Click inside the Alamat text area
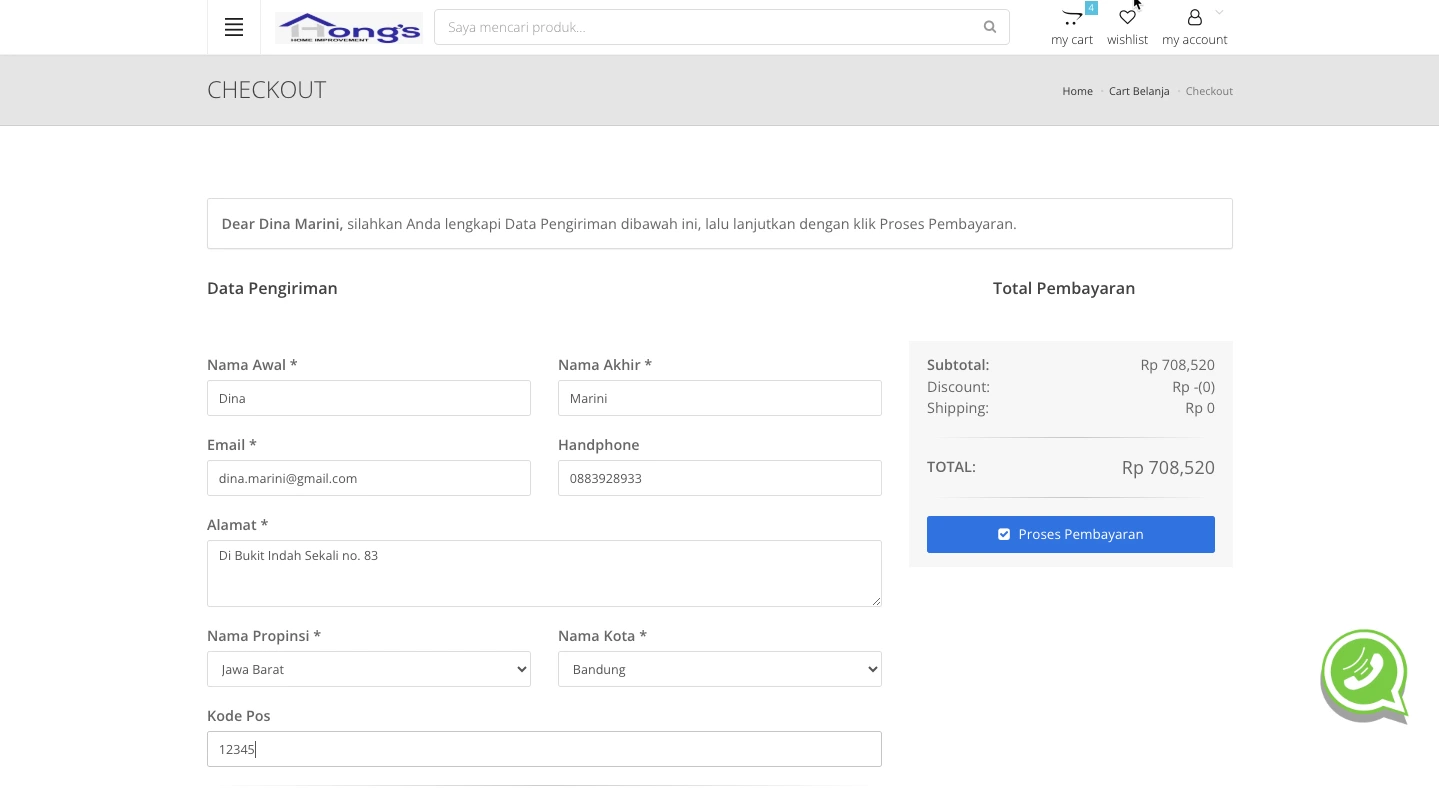This screenshot has width=1439, height=812. [x=543, y=573]
